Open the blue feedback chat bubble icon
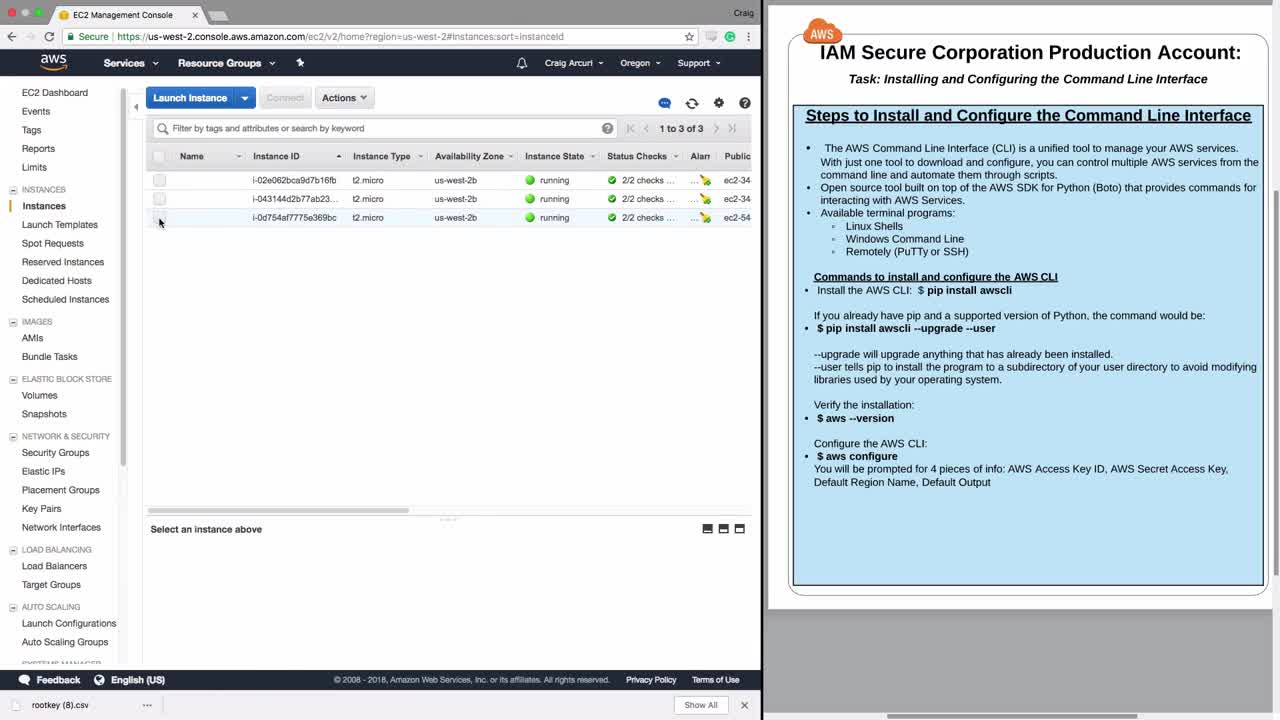1280x720 pixels. pos(665,103)
